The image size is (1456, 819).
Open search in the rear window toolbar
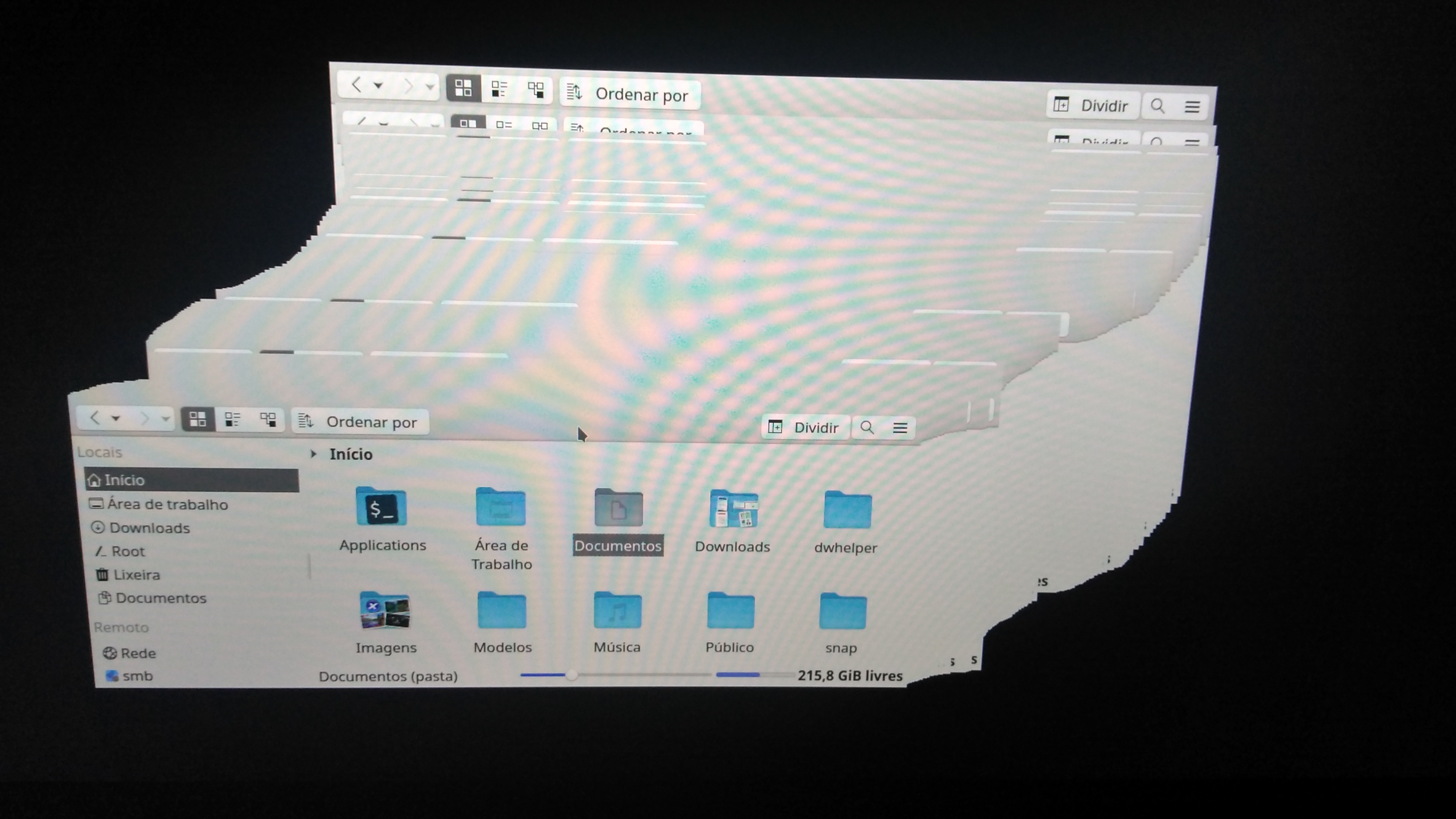click(1158, 106)
